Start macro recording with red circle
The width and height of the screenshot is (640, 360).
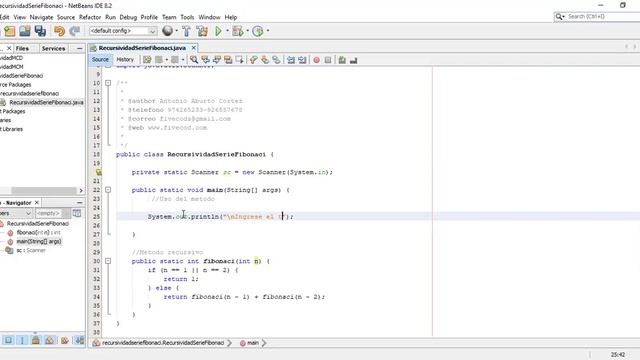pyautogui.click(x=316, y=60)
